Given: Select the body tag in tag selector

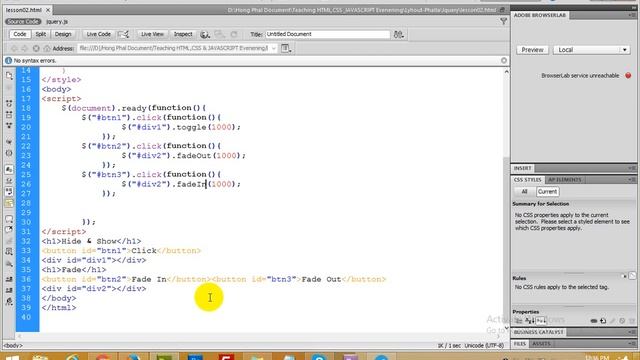Looking at the screenshot, I should [13, 346].
